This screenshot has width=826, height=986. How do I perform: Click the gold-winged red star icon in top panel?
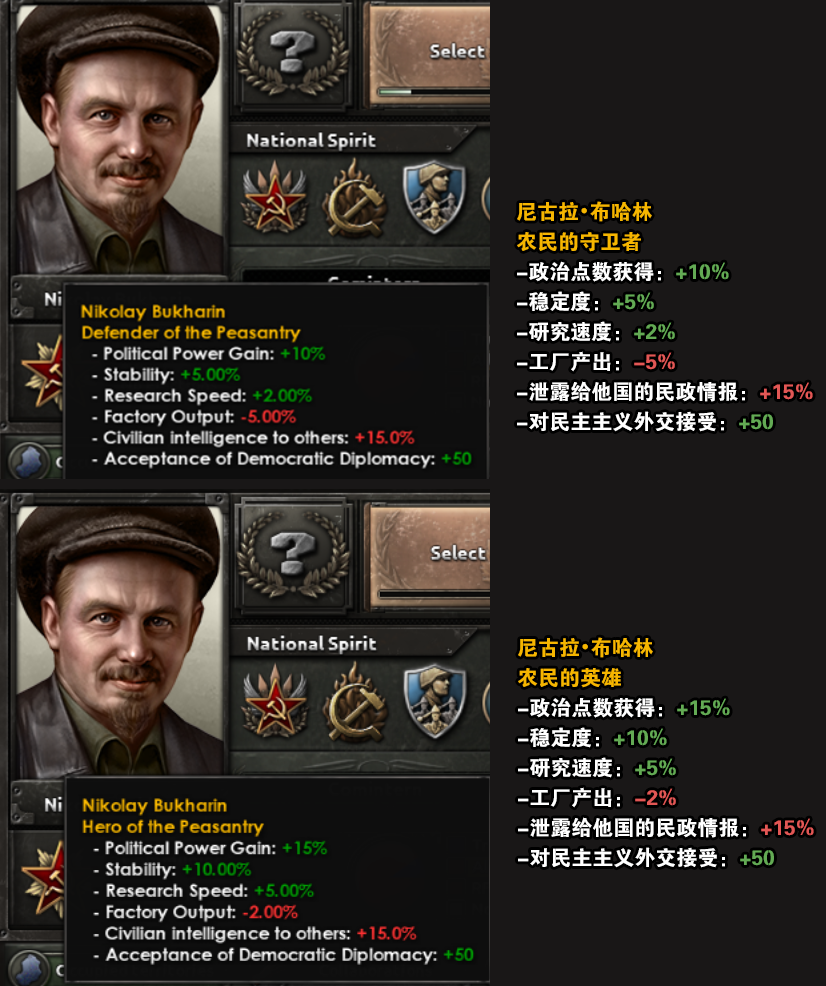[43, 372]
